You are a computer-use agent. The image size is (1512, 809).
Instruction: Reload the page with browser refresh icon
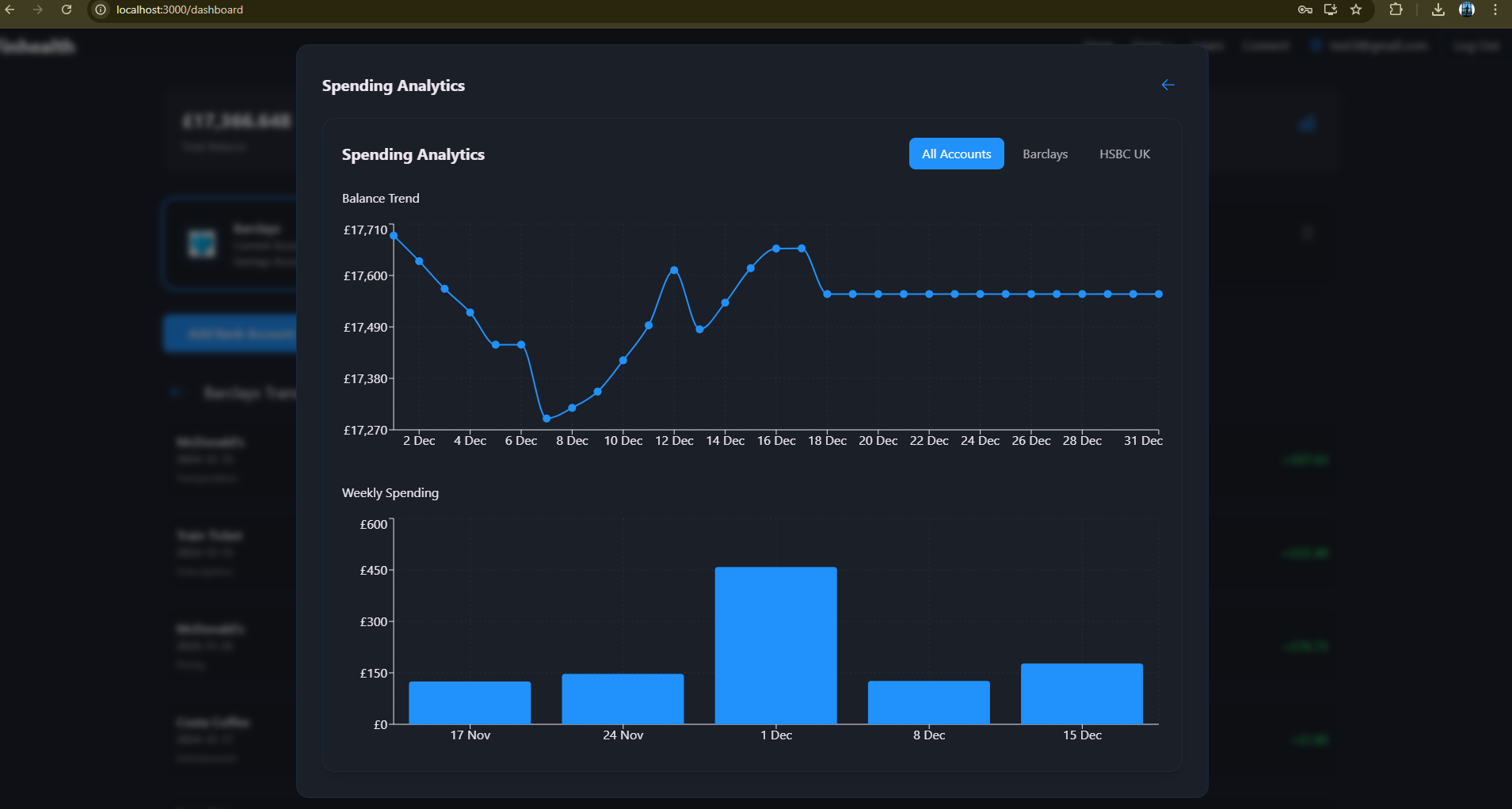tap(67, 9)
